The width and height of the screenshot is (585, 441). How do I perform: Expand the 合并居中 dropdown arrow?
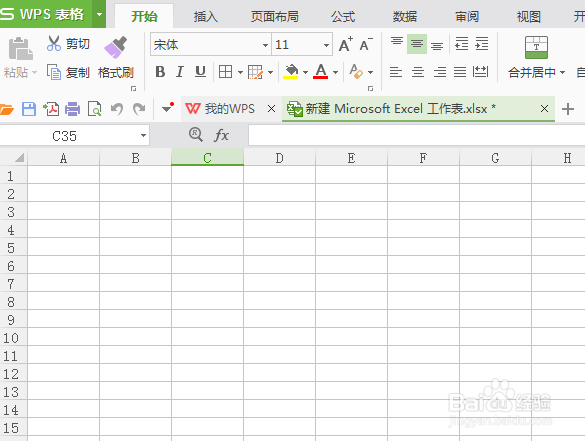[x=562, y=72]
